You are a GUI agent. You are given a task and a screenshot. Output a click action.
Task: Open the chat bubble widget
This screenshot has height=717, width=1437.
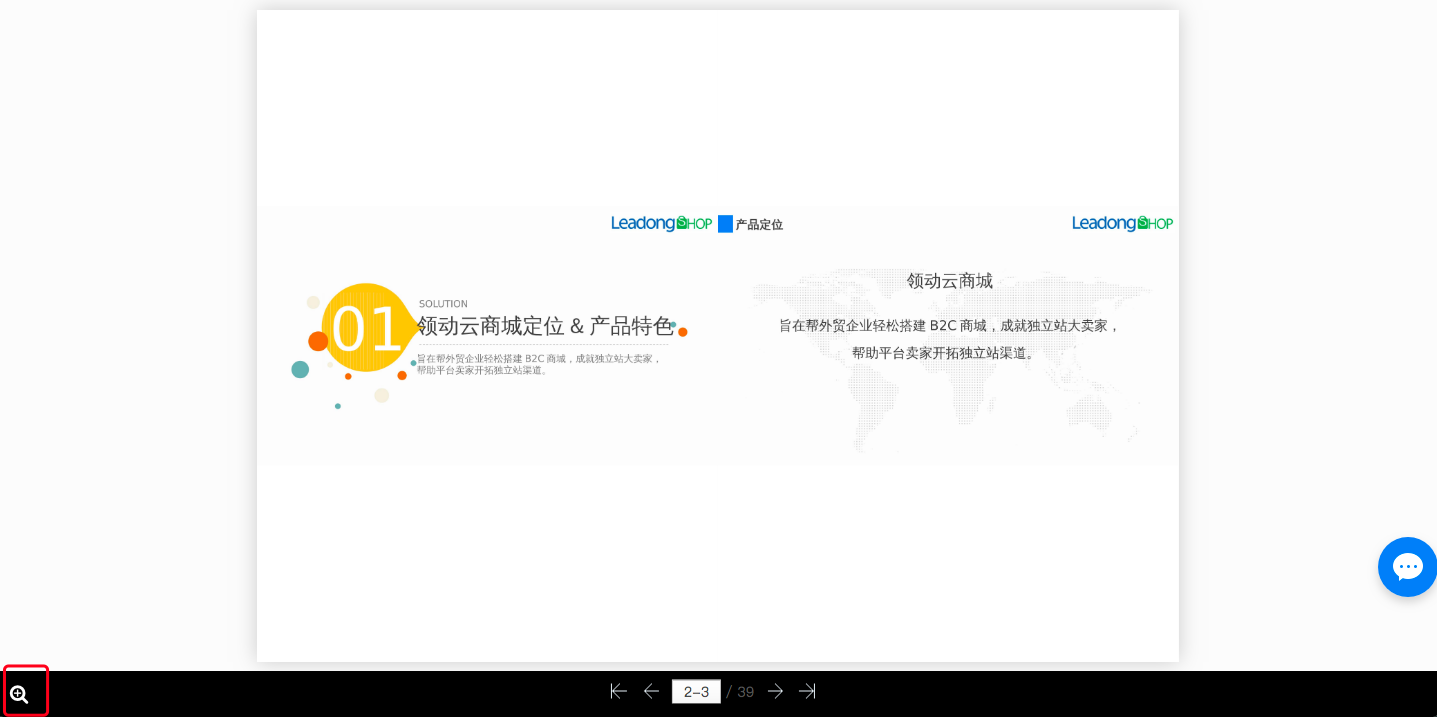(x=1407, y=567)
